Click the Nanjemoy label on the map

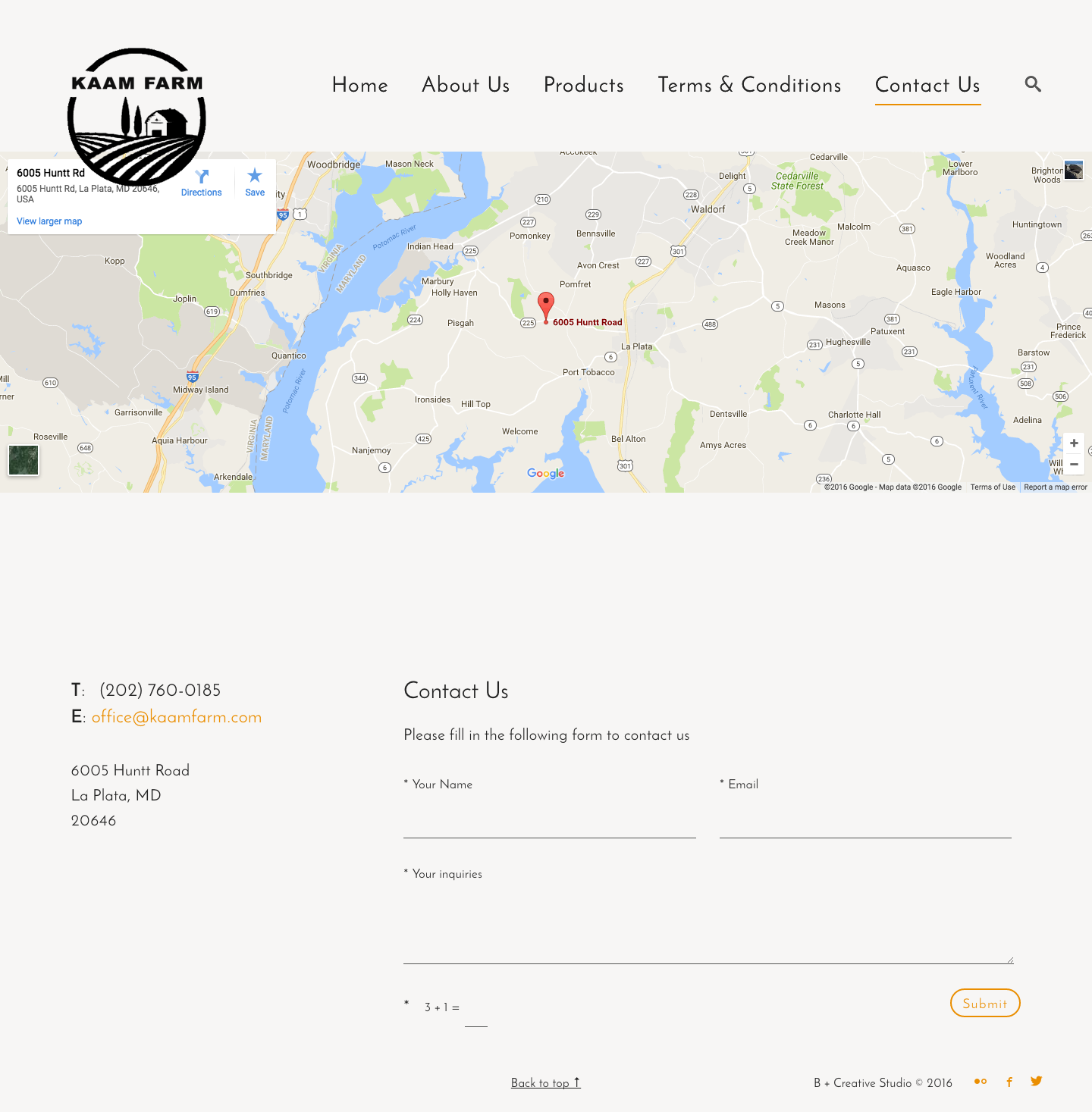coord(372,450)
